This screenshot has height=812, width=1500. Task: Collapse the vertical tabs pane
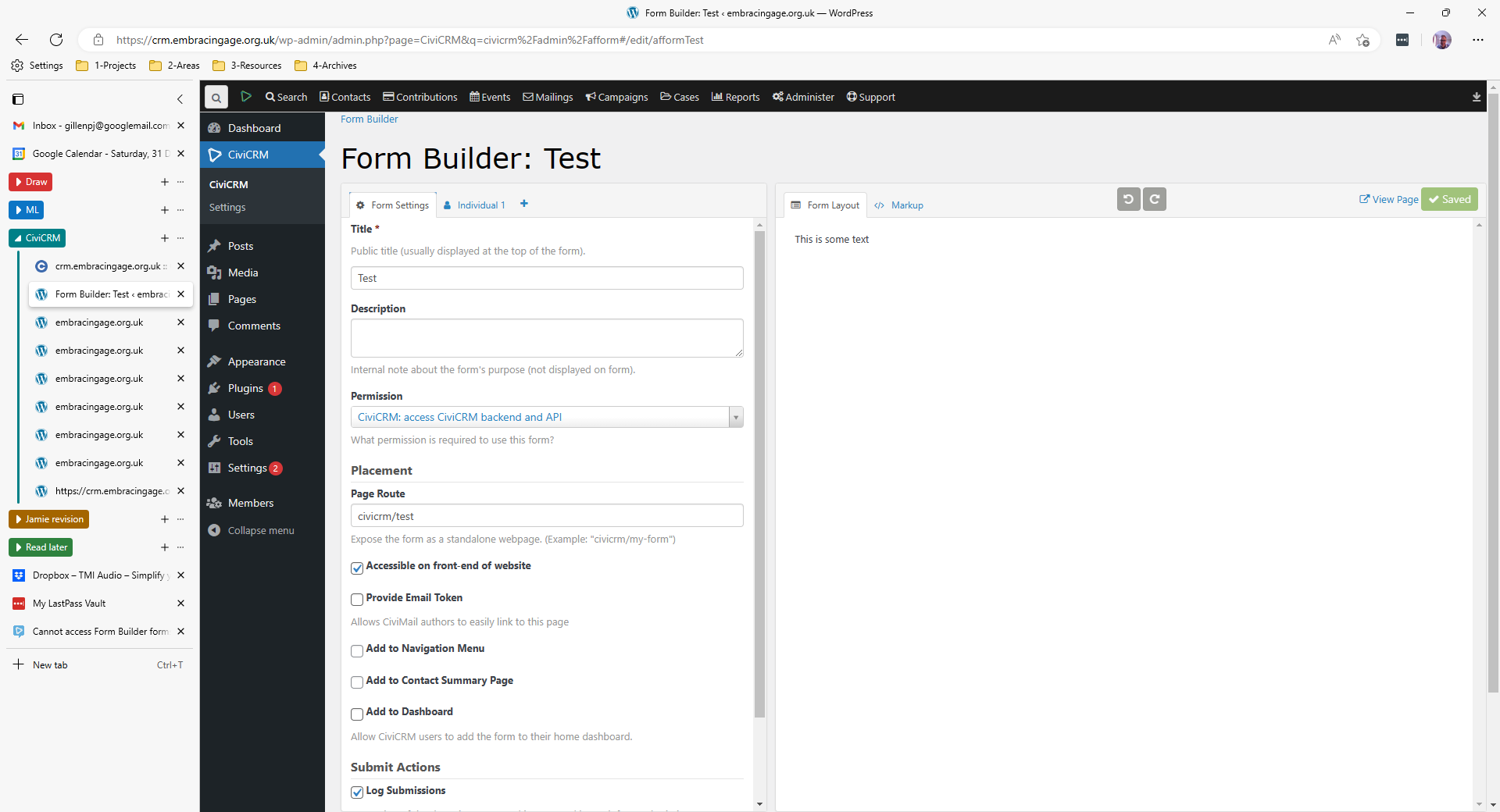click(x=180, y=99)
